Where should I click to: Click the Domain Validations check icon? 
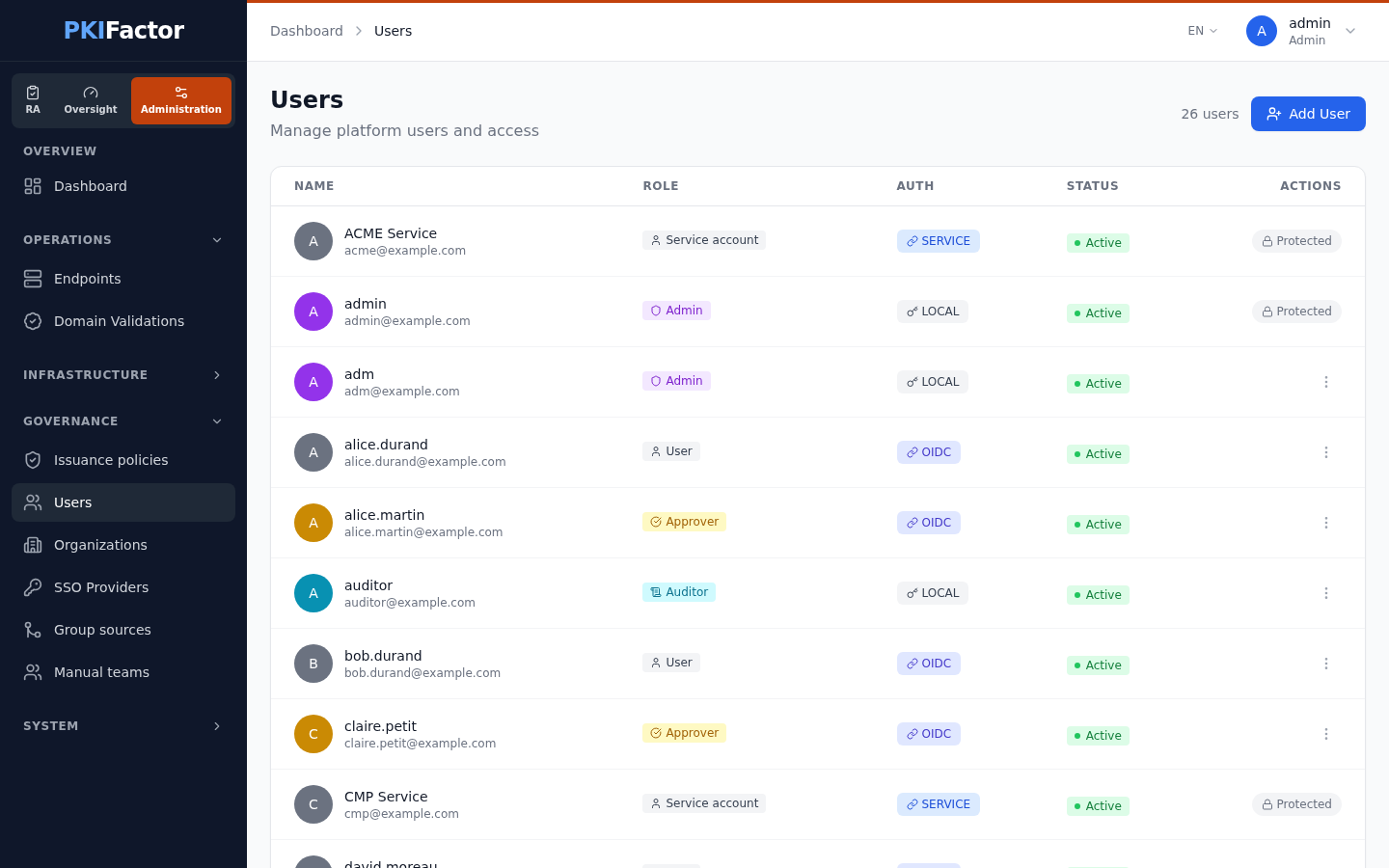coord(33,321)
